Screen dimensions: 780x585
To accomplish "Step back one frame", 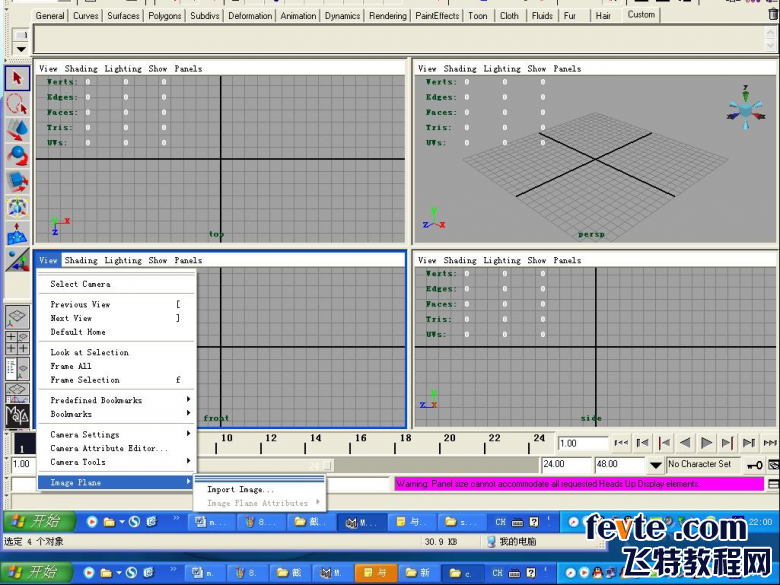I will [x=643, y=443].
